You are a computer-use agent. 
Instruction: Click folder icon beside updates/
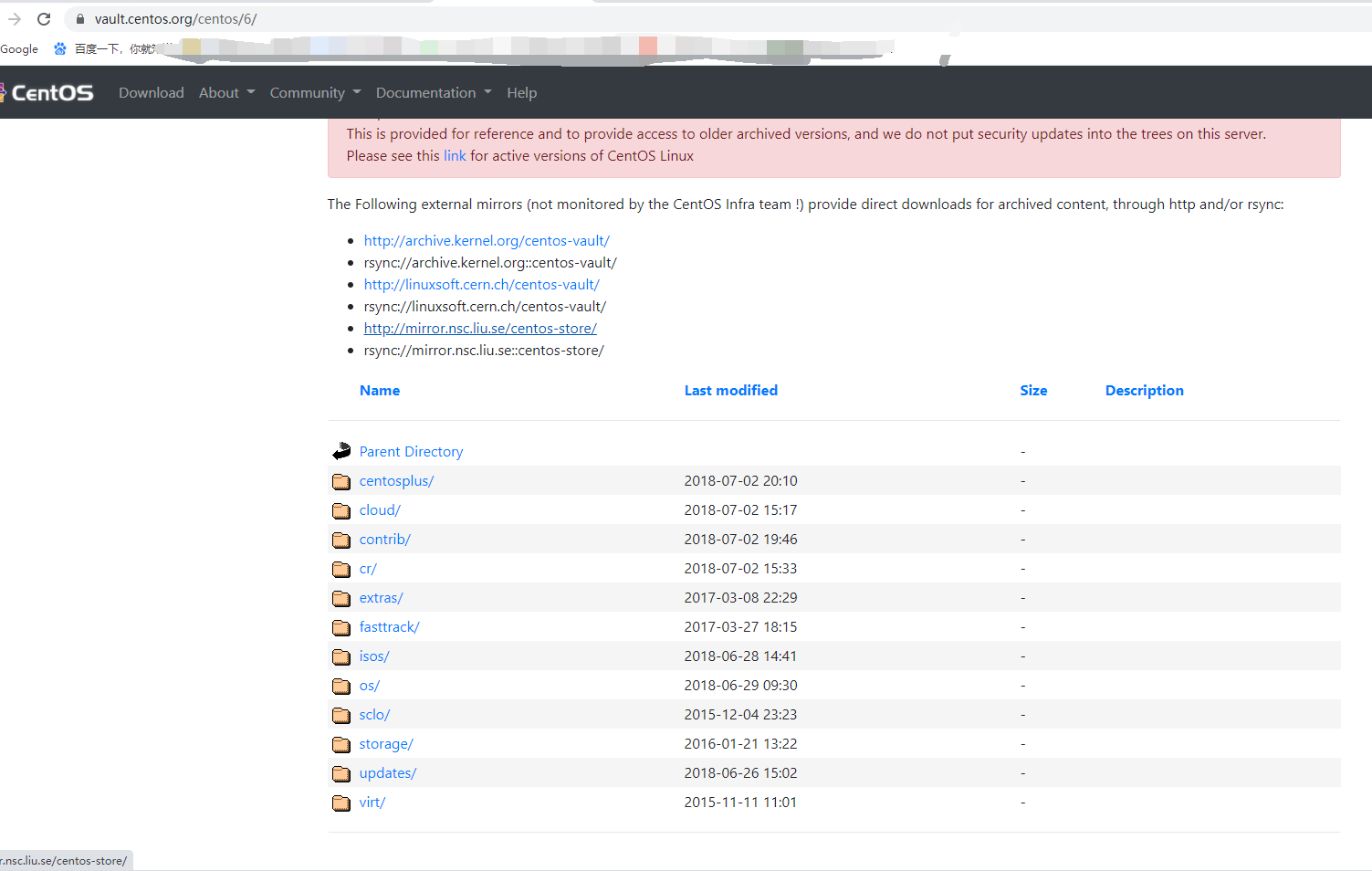tap(341, 773)
